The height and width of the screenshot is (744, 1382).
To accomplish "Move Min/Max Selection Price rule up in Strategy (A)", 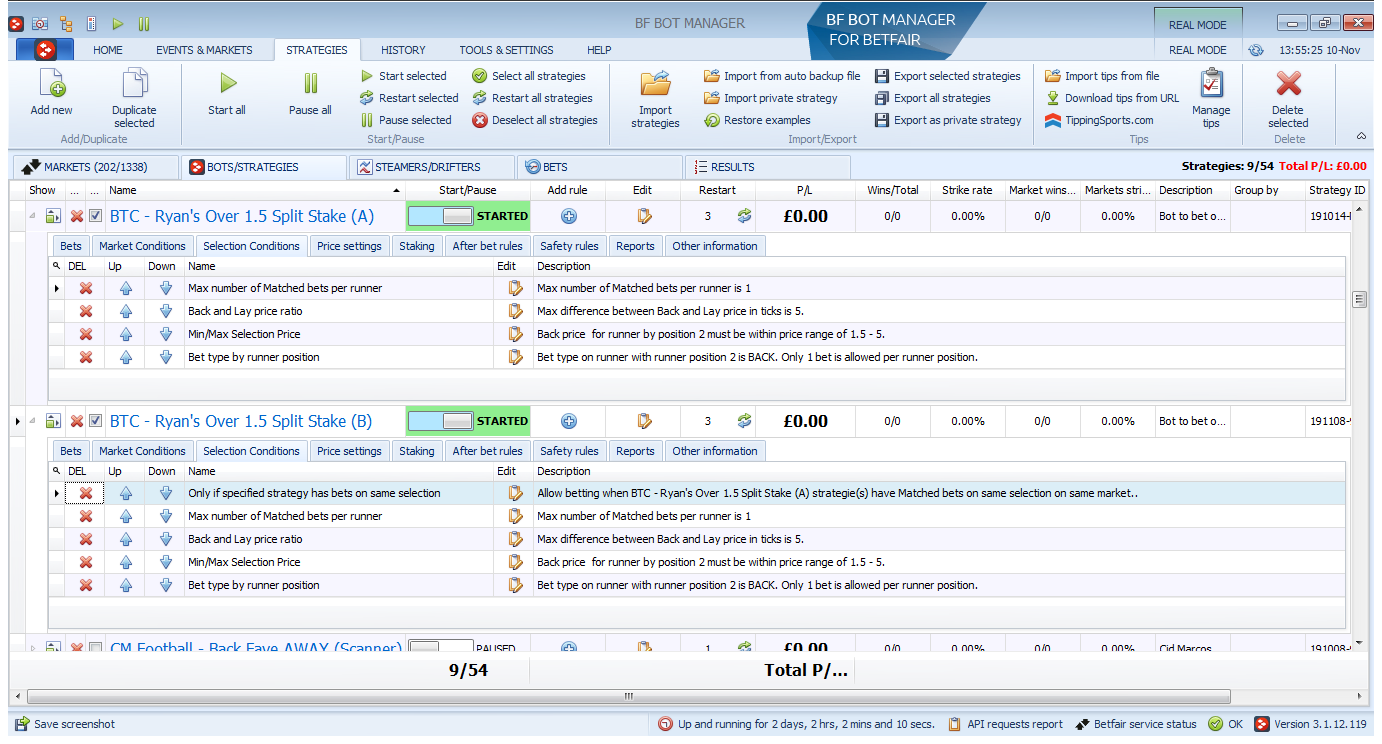I will [x=126, y=334].
